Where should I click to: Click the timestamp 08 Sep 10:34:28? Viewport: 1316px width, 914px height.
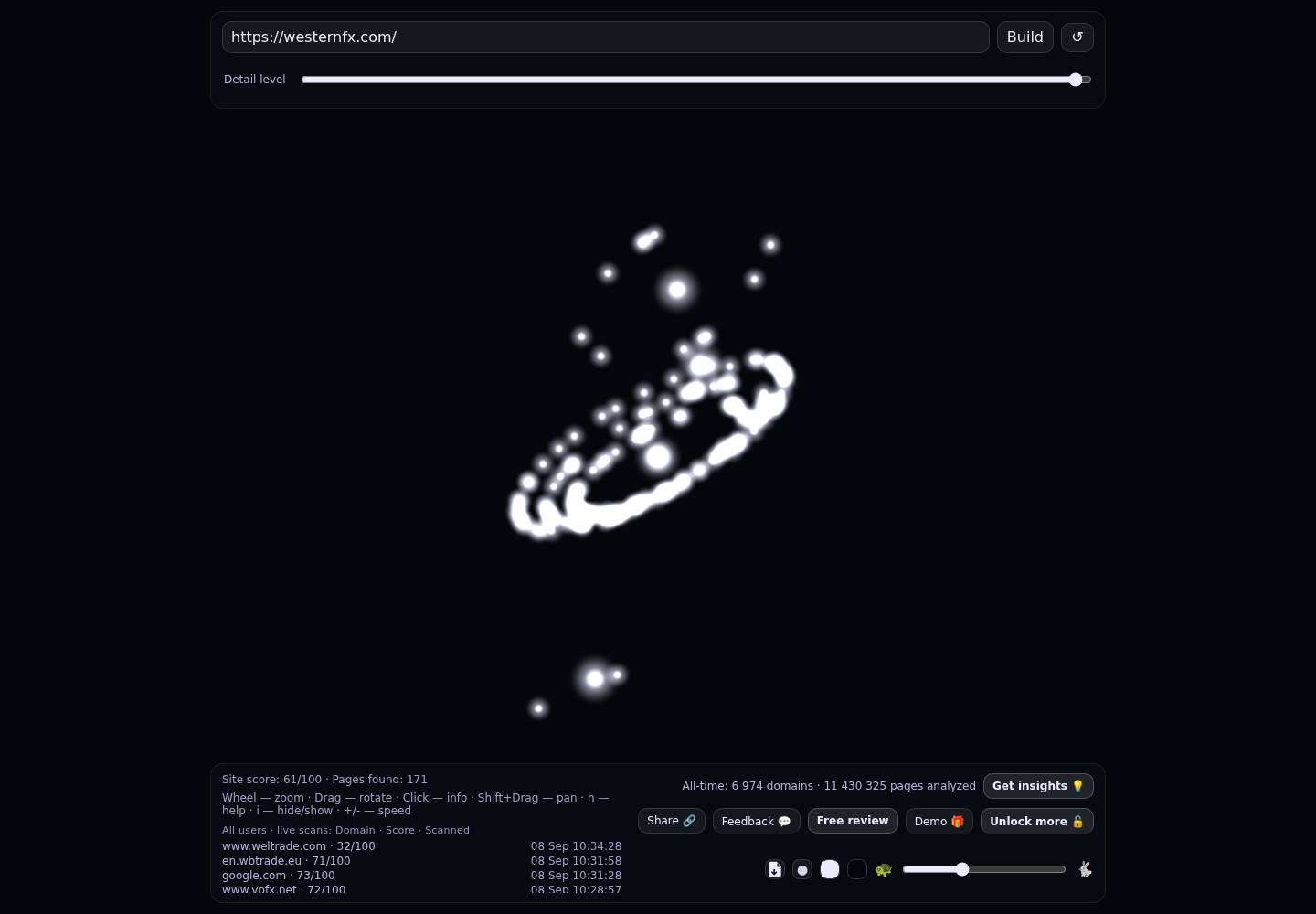[576, 846]
